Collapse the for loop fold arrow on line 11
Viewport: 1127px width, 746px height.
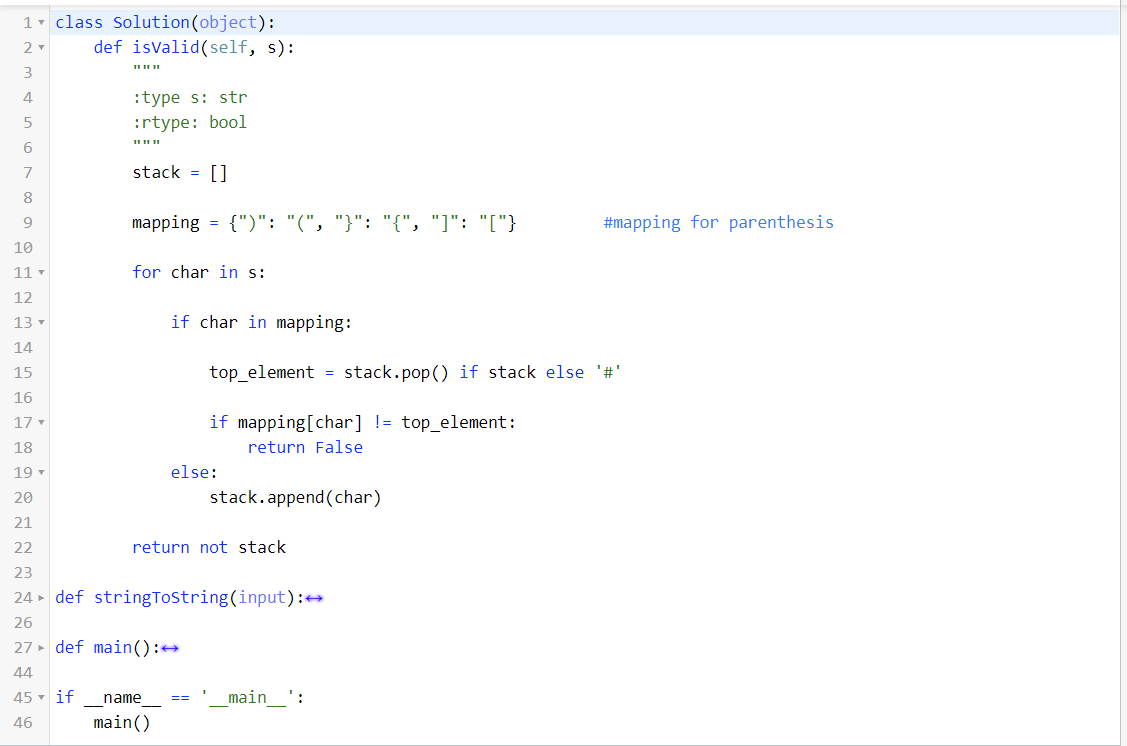tap(41, 273)
